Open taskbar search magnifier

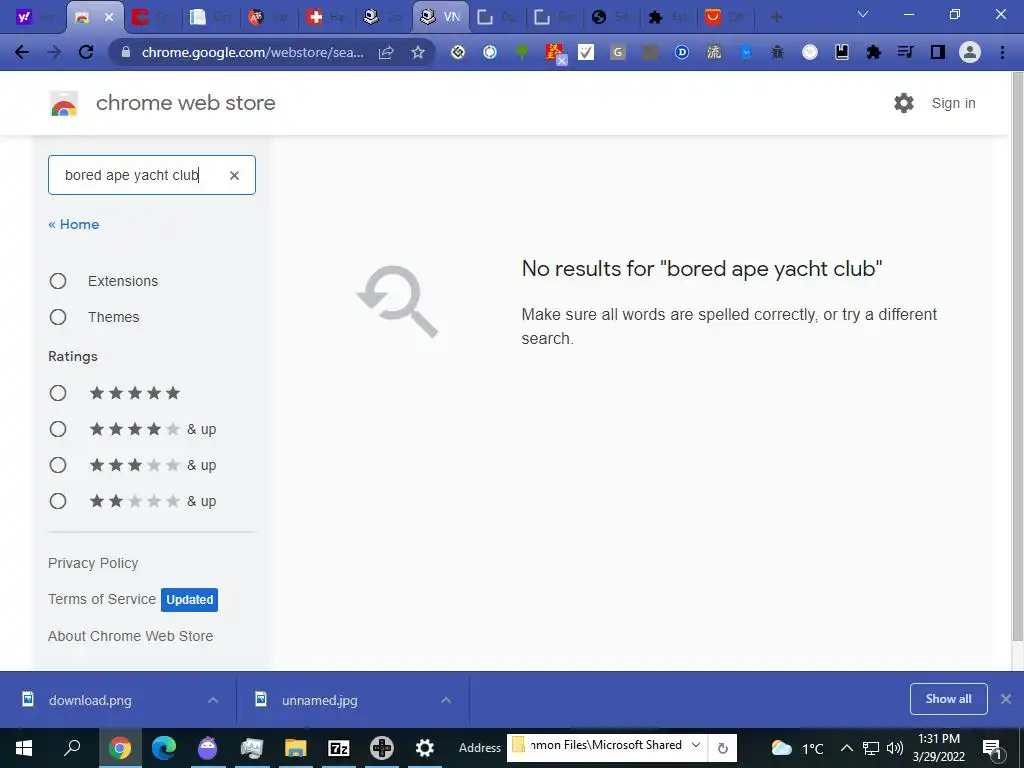pyautogui.click(x=72, y=748)
